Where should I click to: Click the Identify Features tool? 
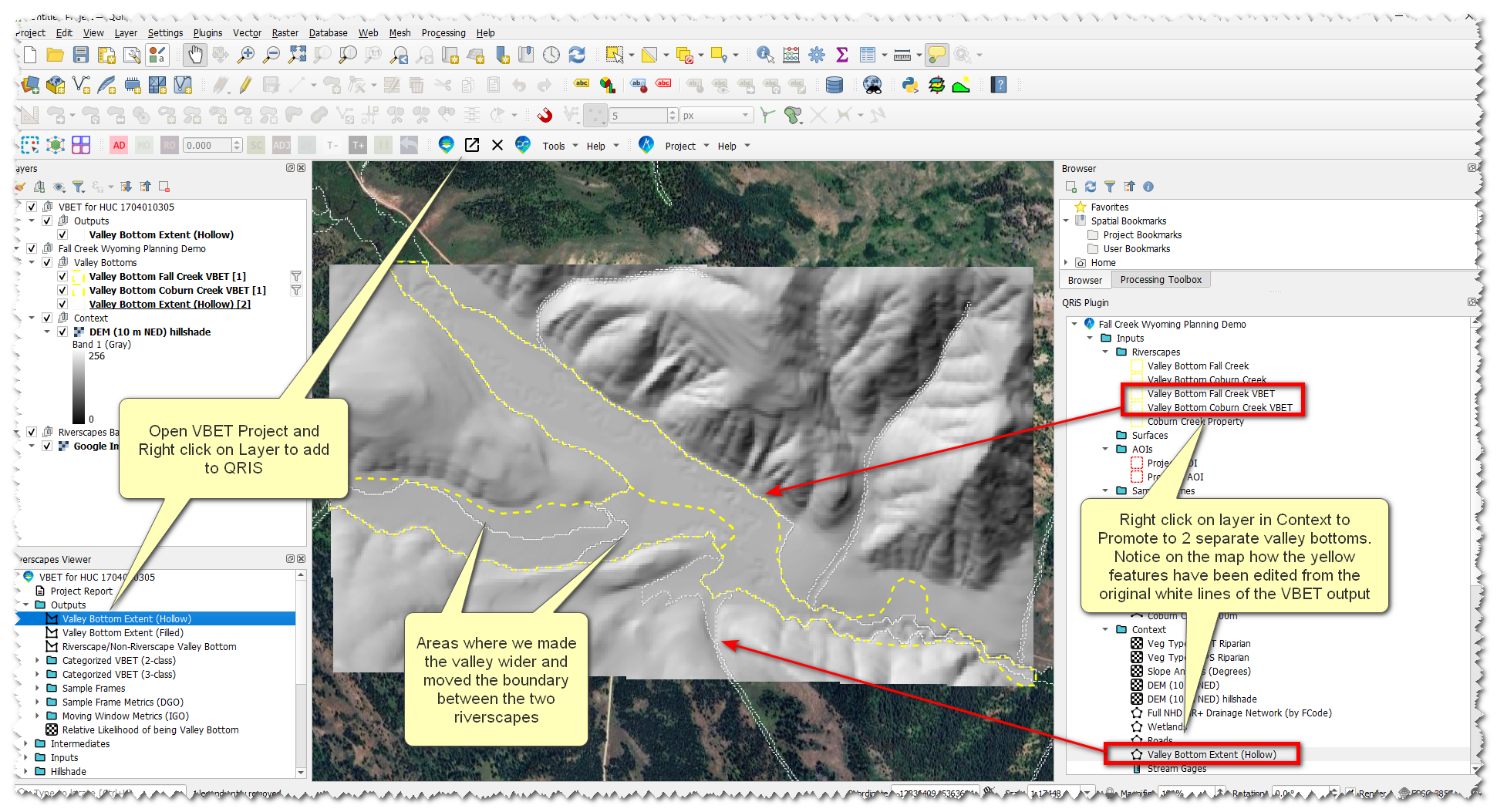pyautogui.click(x=764, y=55)
